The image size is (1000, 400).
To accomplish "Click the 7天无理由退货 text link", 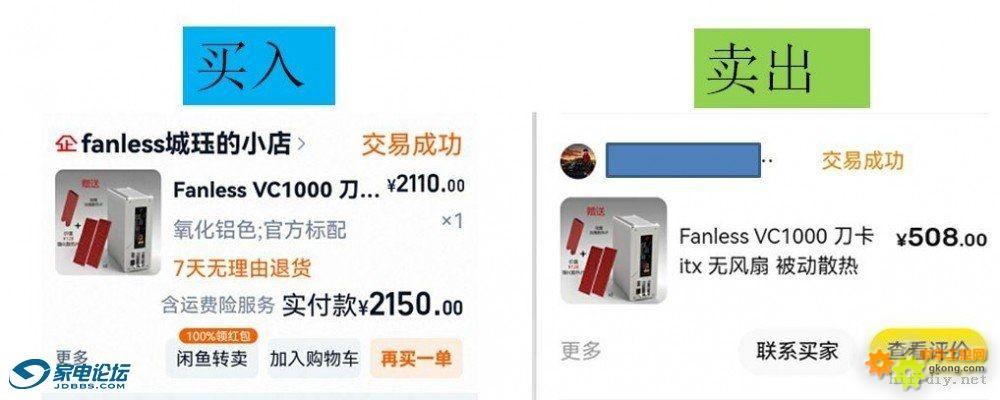I will tap(242, 267).
